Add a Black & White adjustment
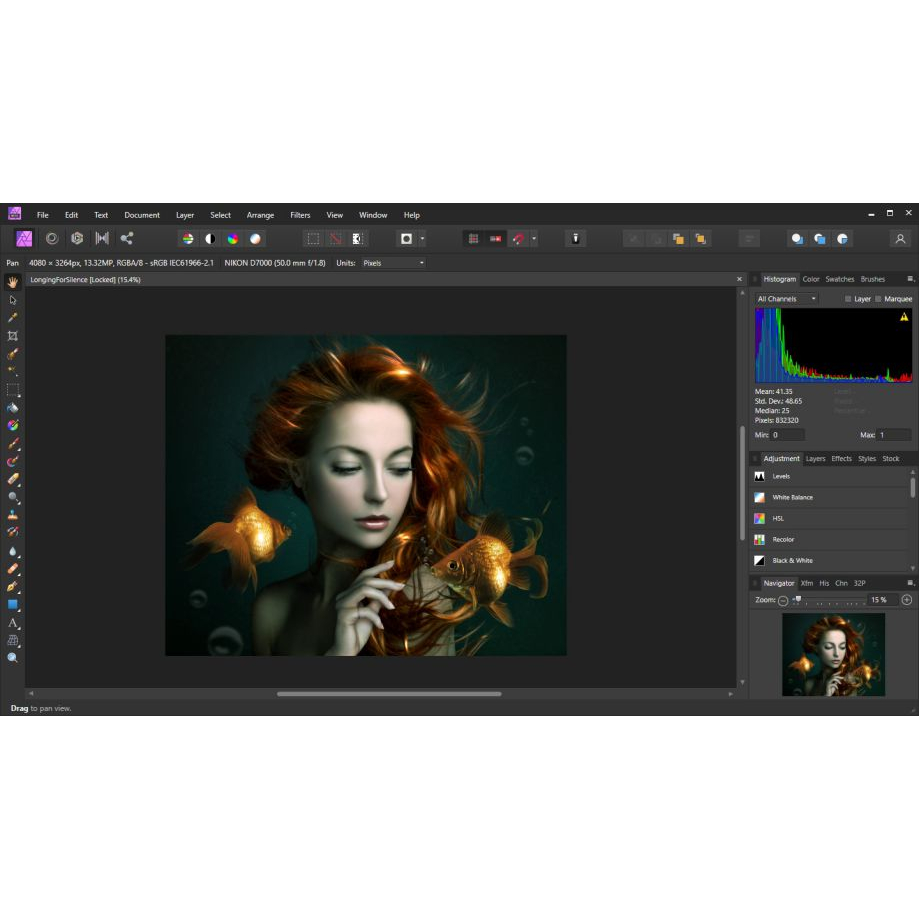 [792, 561]
